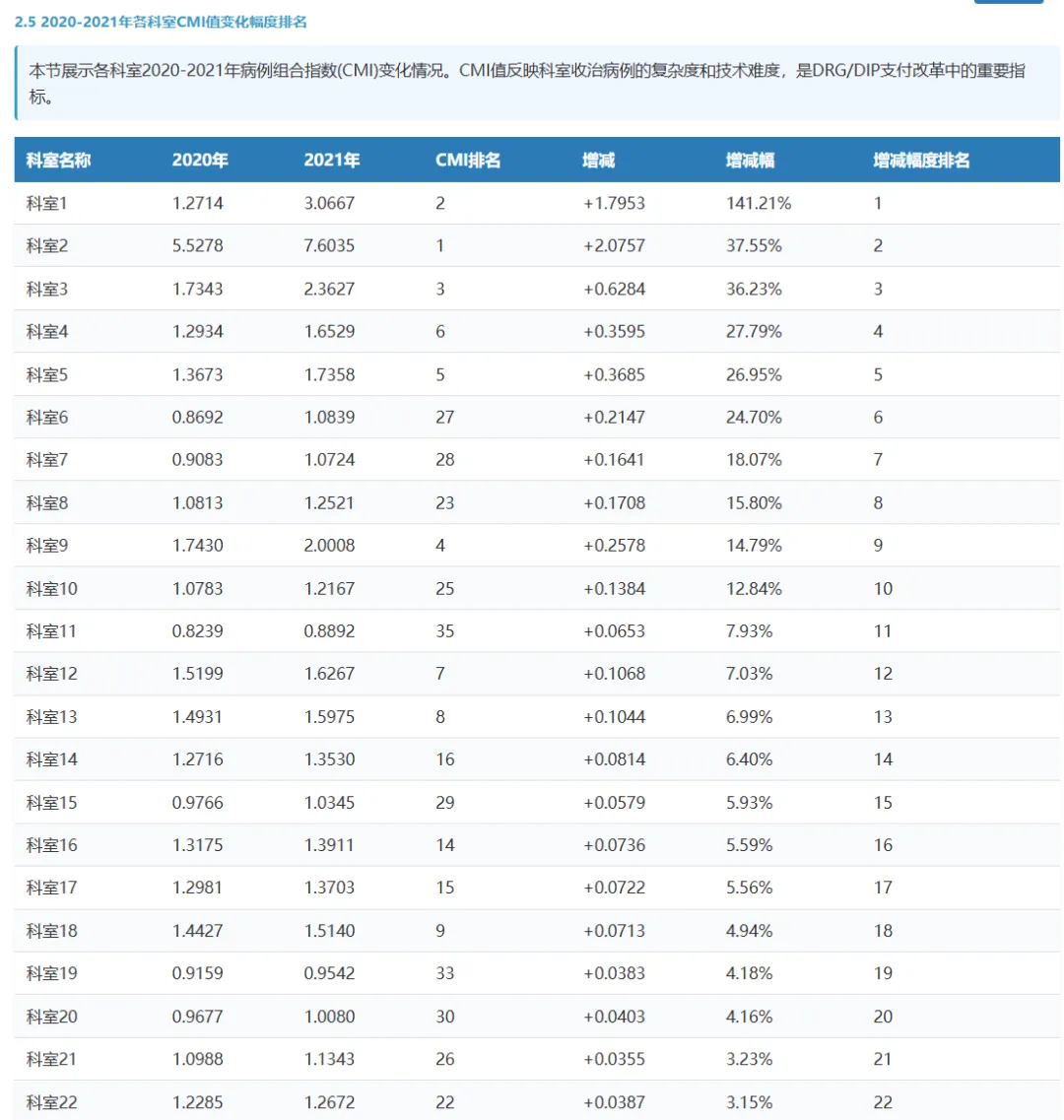
Task: Select the row label 科室12
Action: (51, 674)
